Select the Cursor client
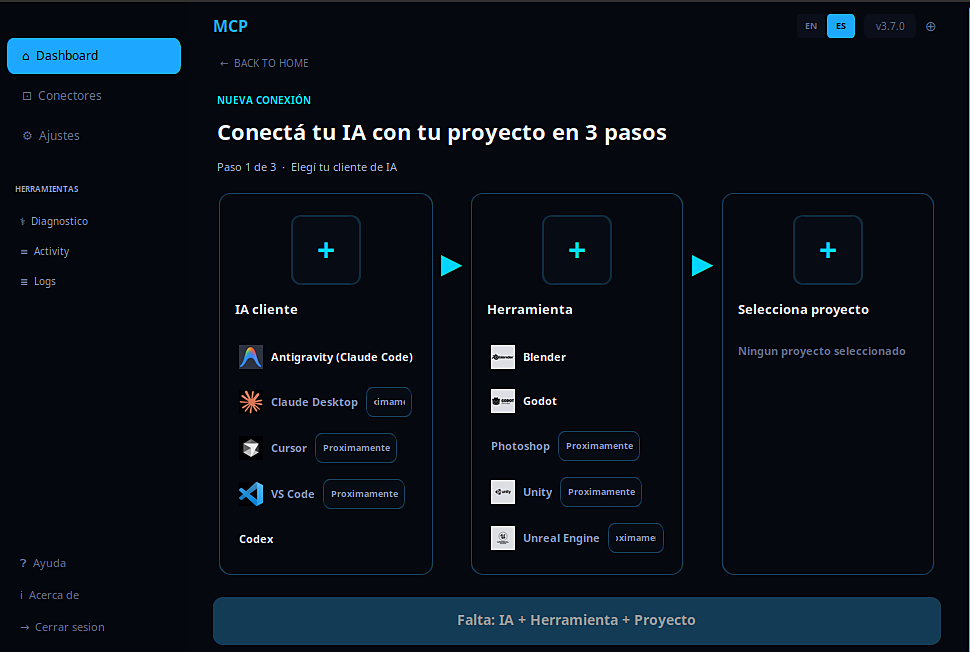This screenshot has width=970, height=652. coord(288,448)
